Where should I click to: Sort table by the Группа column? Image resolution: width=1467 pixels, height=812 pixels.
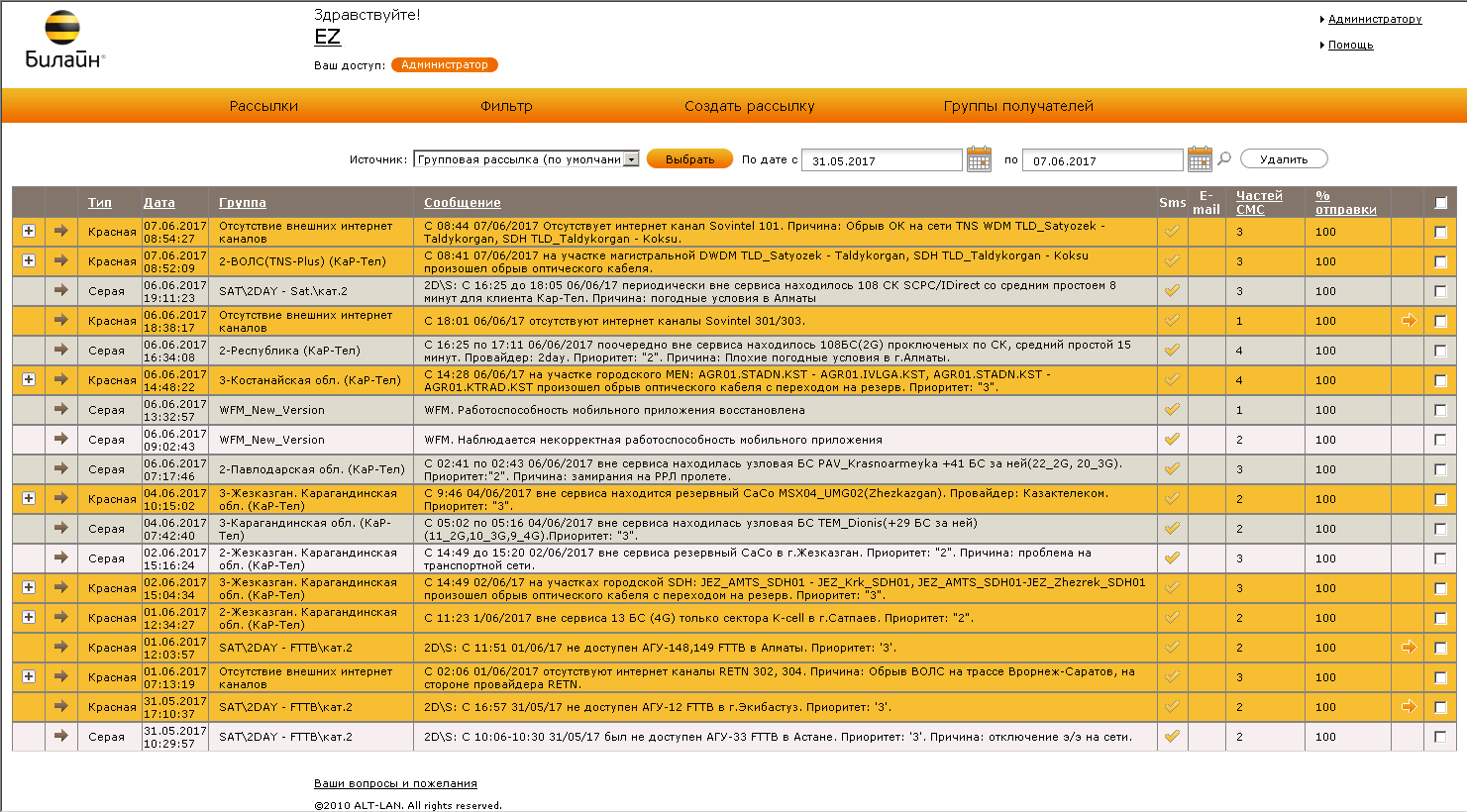(243, 203)
